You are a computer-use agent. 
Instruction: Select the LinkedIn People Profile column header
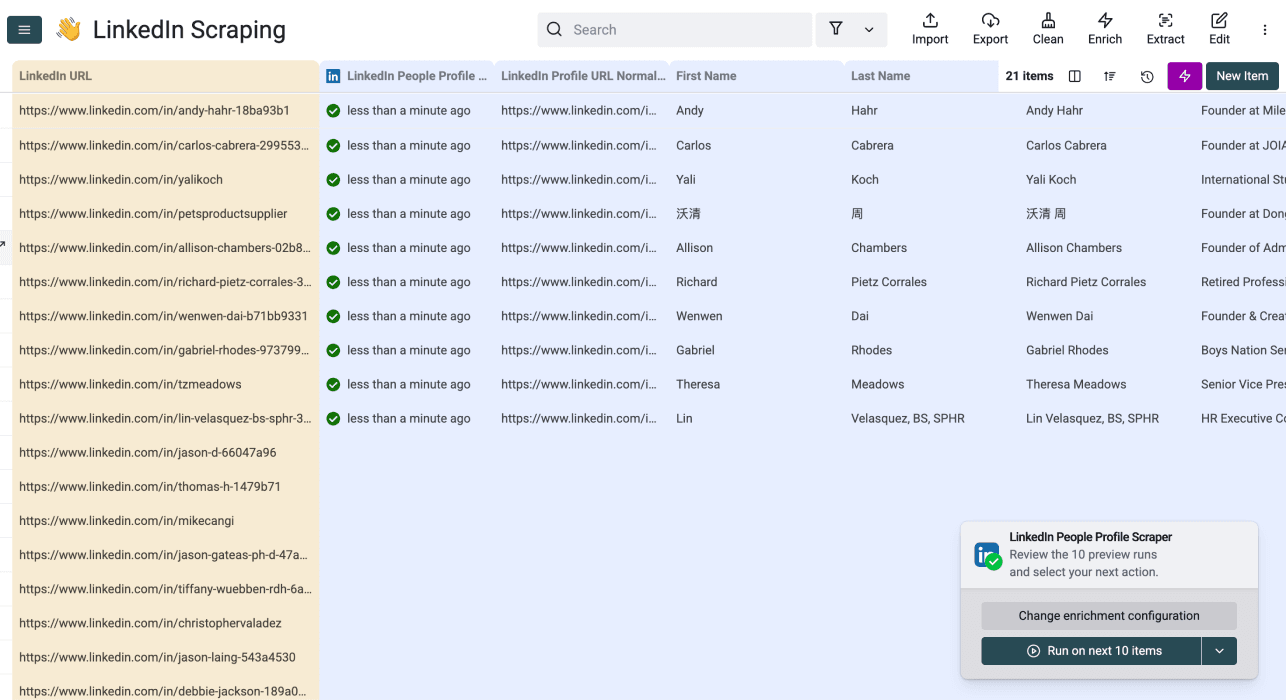click(407, 76)
